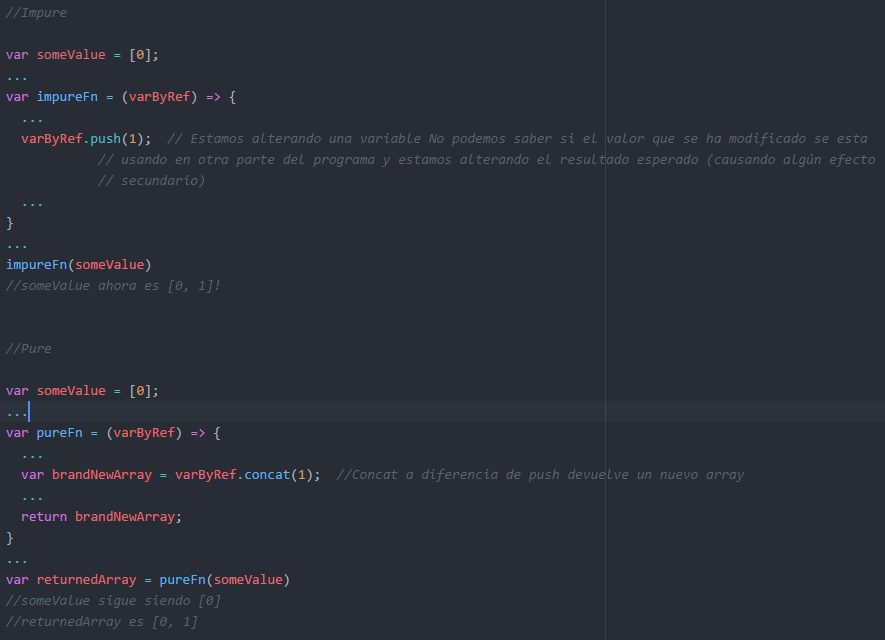Click the impureFn(someValue) function call
The width and height of the screenshot is (885, 640).
(78, 264)
